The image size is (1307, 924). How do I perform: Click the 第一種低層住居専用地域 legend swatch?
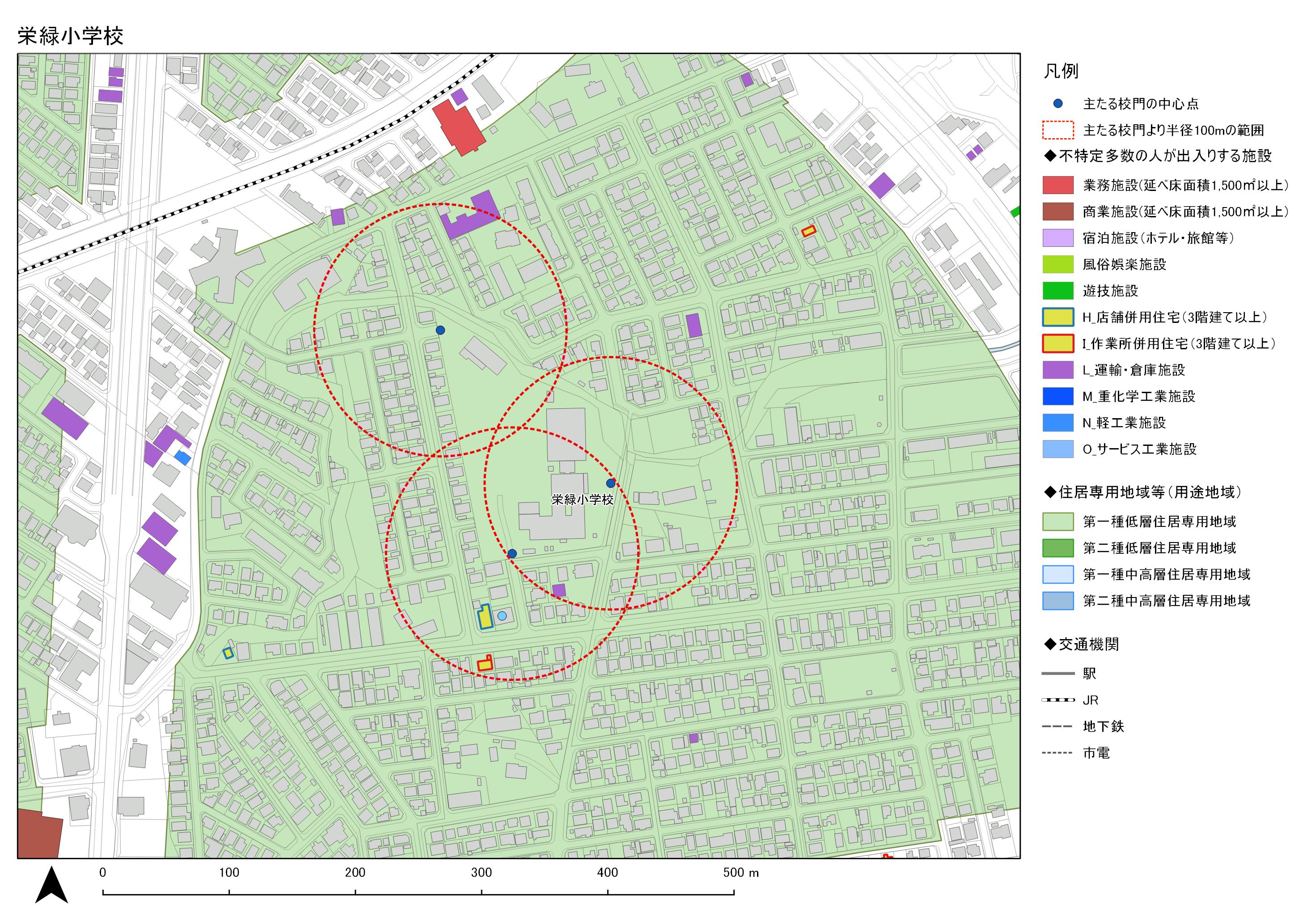(x=1057, y=521)
